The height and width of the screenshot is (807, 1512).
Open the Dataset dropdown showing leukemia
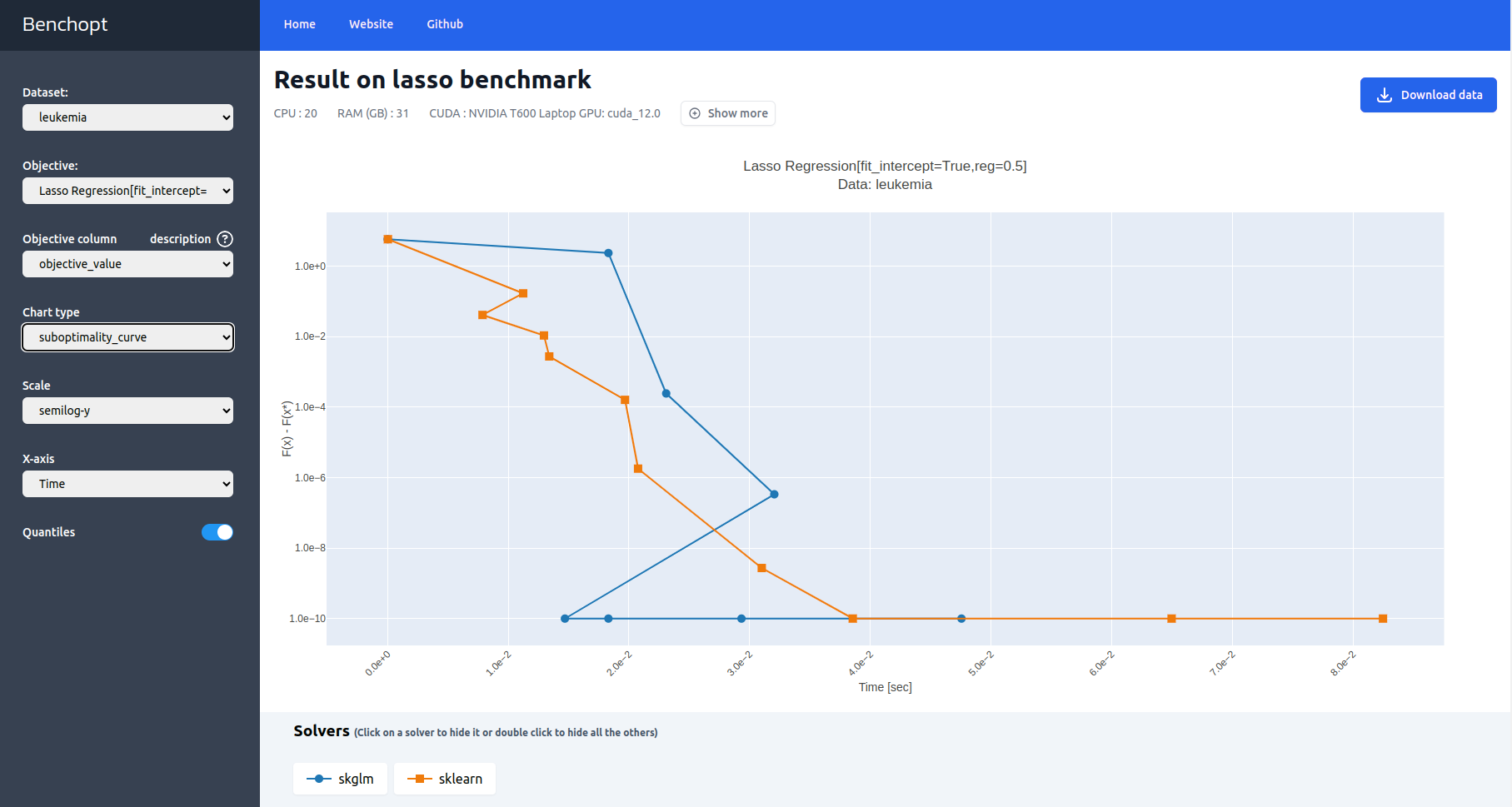(x=127, y=117)
